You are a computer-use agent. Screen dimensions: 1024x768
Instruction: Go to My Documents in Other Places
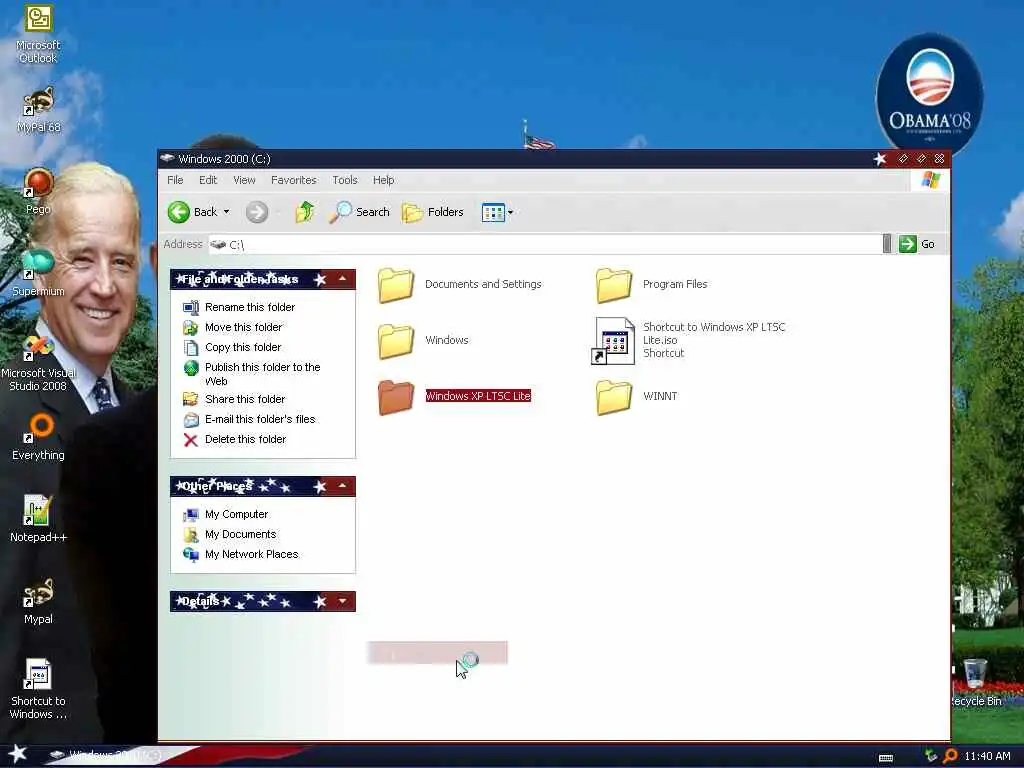tap(230, 534)
